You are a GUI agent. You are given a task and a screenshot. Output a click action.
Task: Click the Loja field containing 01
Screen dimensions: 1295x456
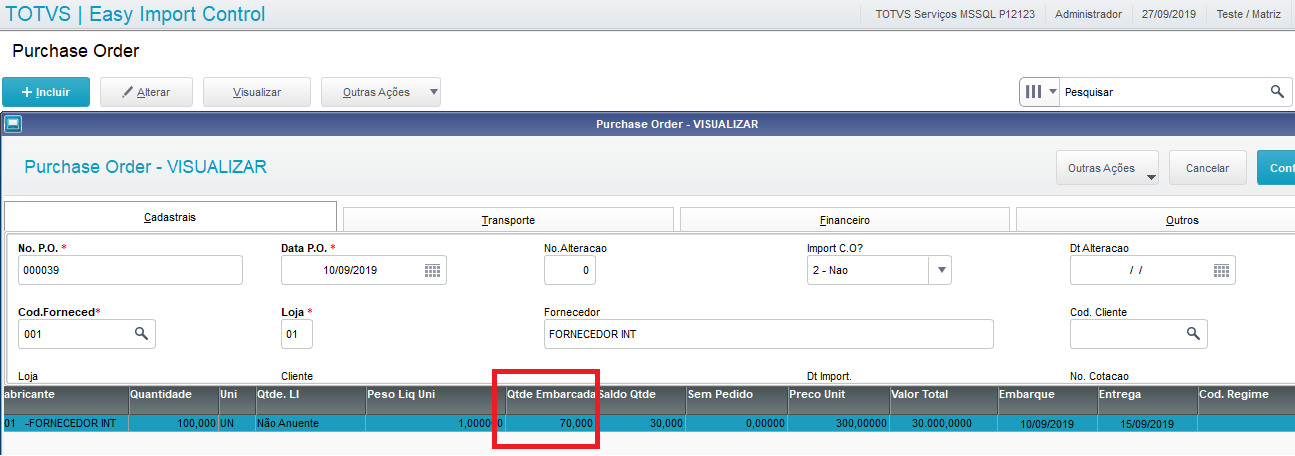click(x=297, y=334)
